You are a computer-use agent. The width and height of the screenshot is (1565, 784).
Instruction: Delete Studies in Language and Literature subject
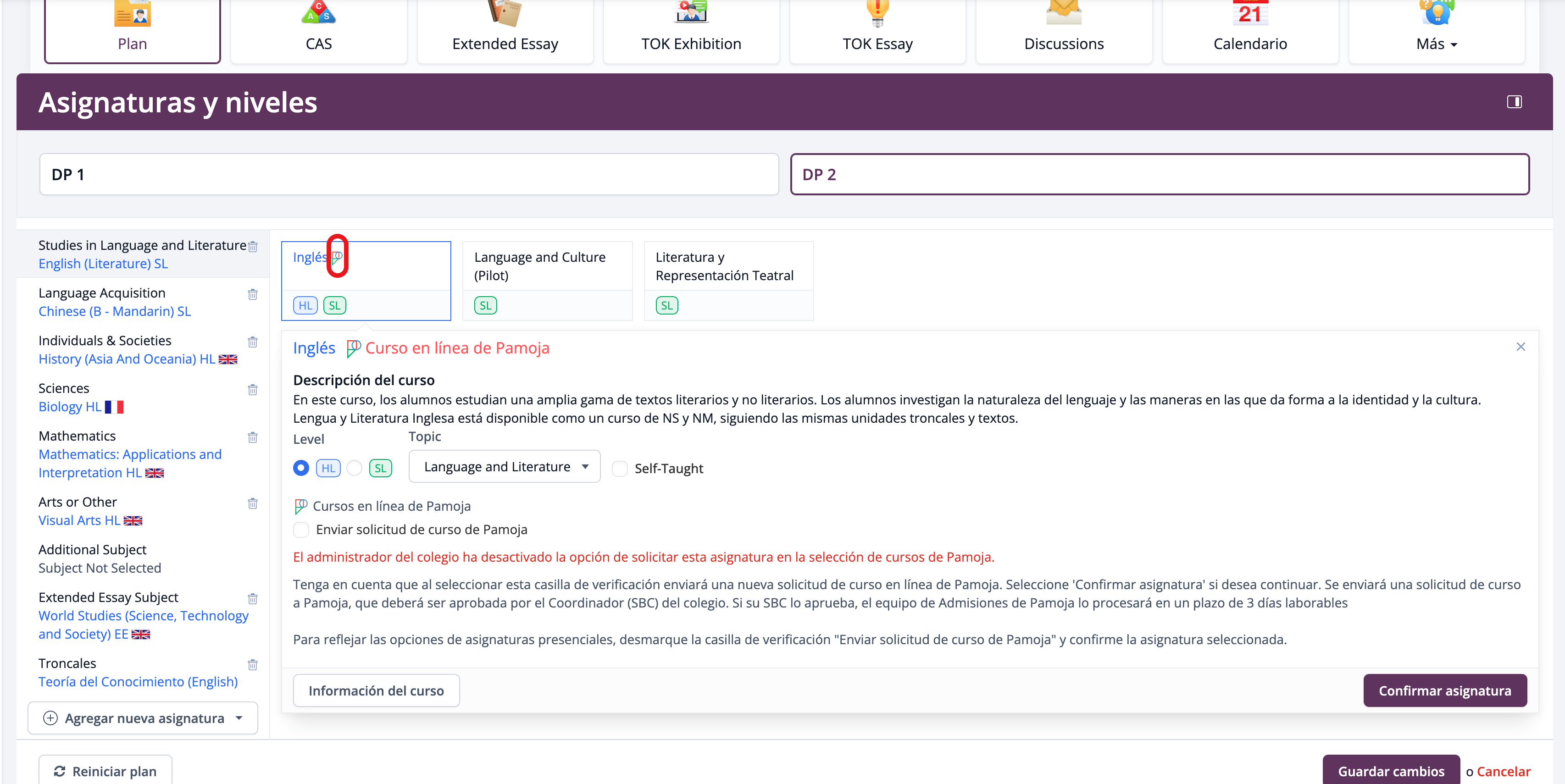[253, 247]
